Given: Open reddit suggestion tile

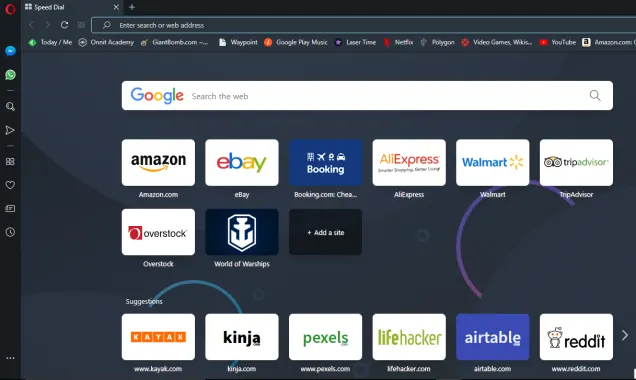Looking at the screenshot, I should click(x=576, y=337).
